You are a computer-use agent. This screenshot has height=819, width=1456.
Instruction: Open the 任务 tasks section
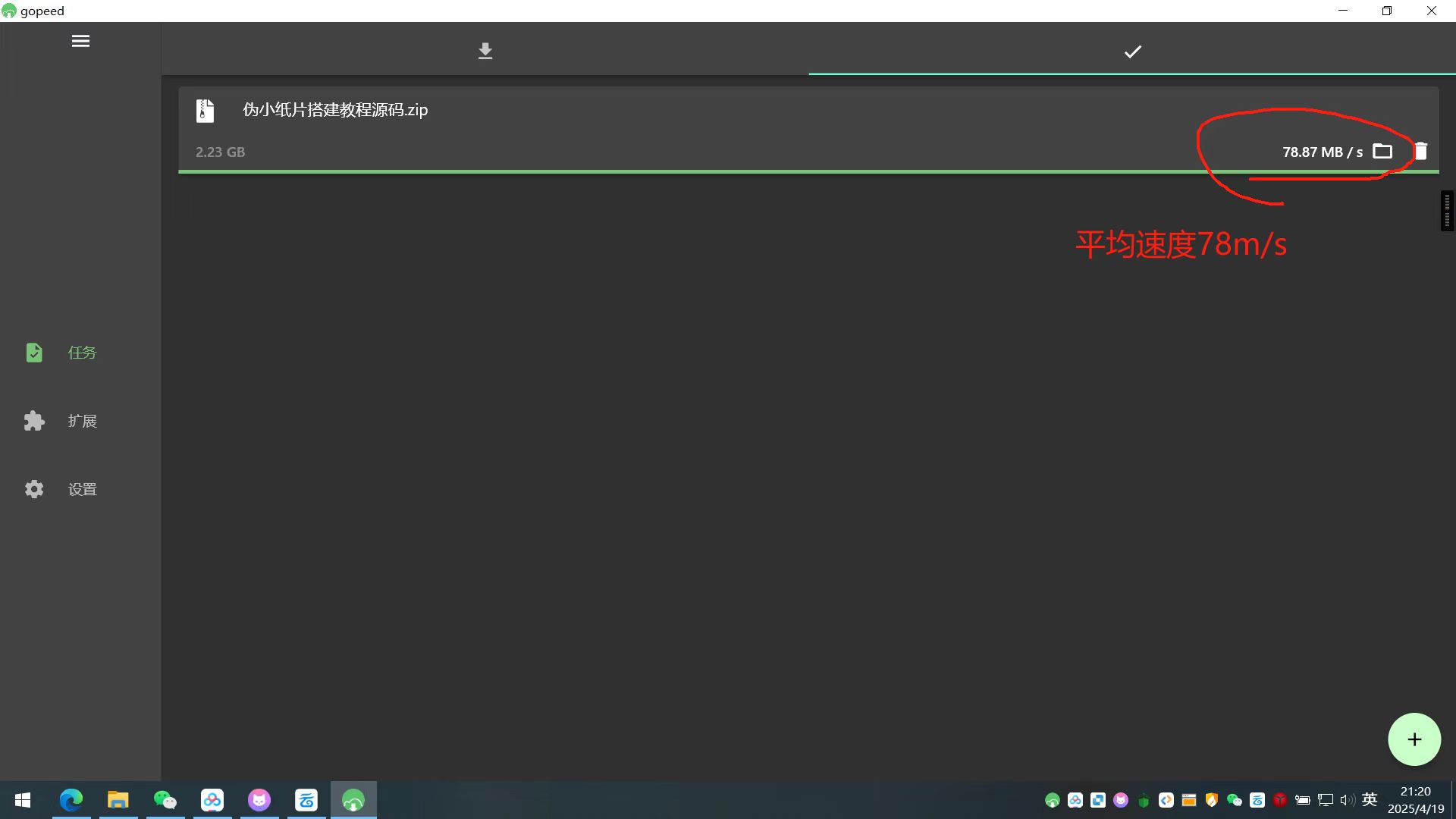(82, 353)
